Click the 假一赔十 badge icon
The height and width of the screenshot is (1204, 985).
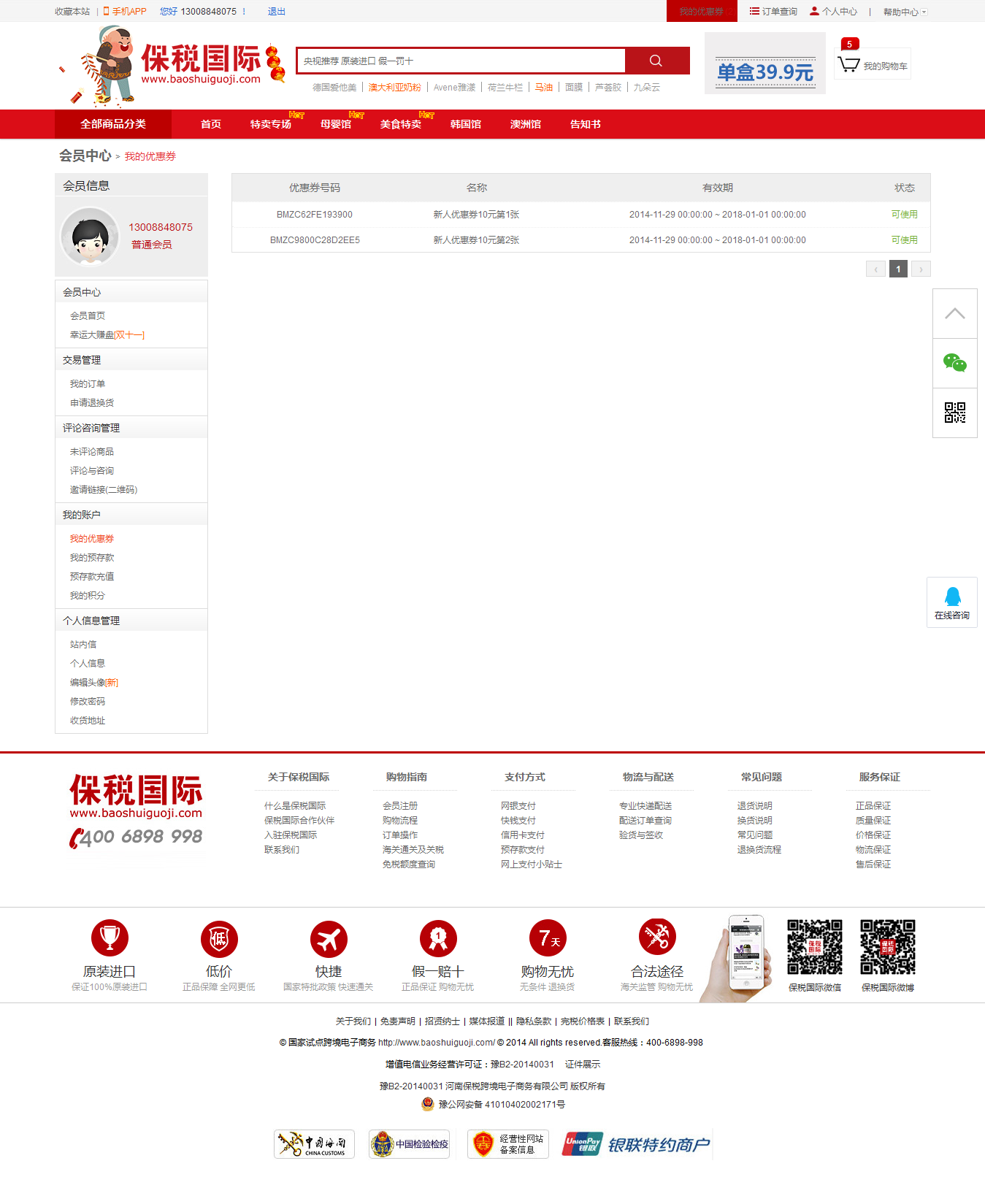(x=438, y=937)
